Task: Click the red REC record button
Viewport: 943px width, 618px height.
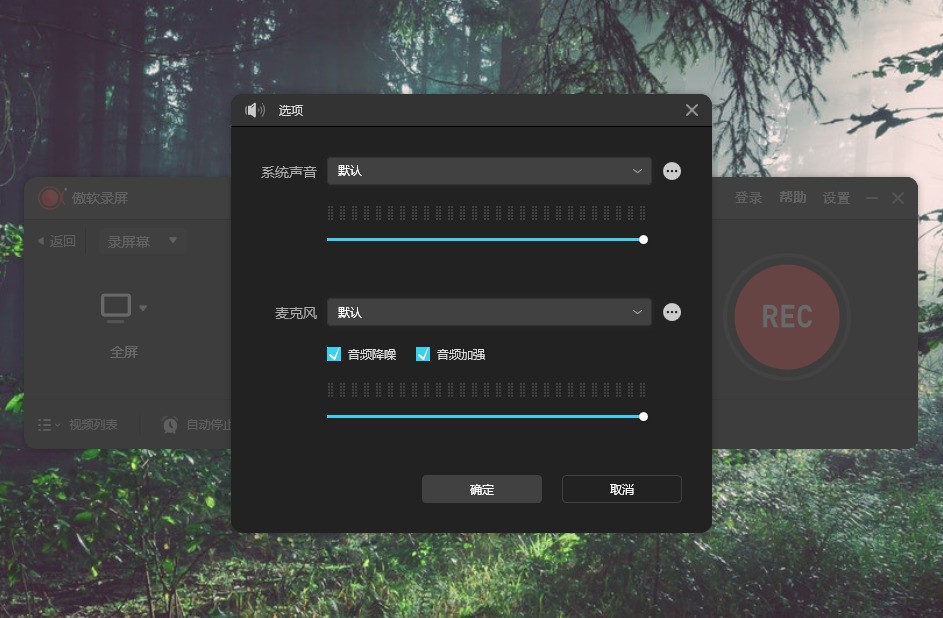Action: pos(787,317)
